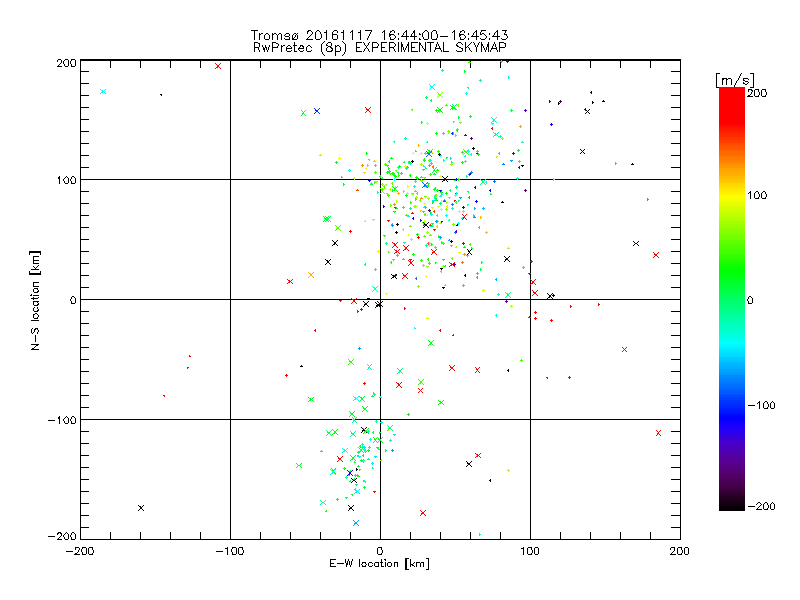This screenshot has width=800, height=600.
Task: Pick the red top section of colorbar
Action: pyautogui.click(x=732, y=105)
